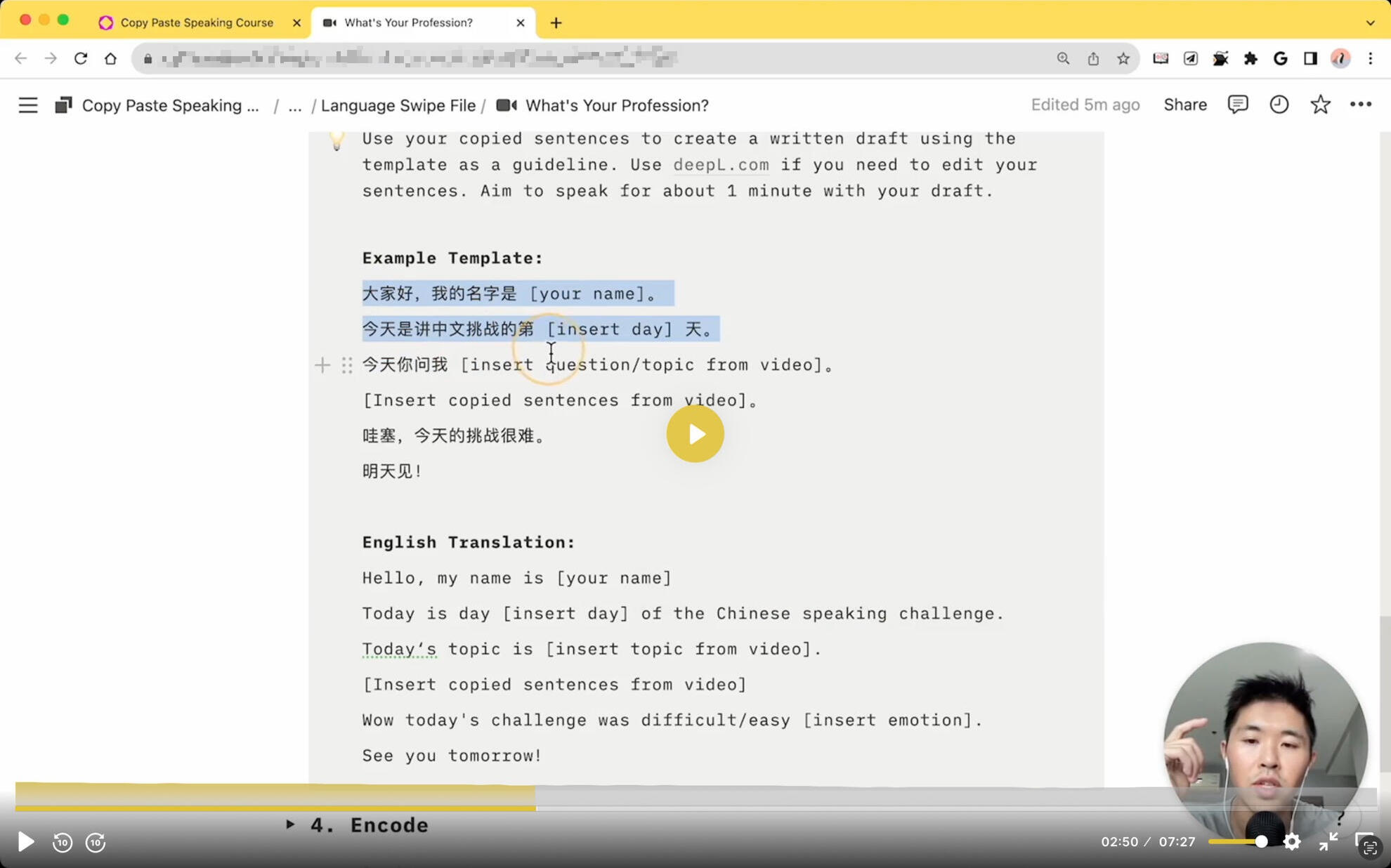Open Notion sidebar hamburger menu

click(x=27, y=105)
